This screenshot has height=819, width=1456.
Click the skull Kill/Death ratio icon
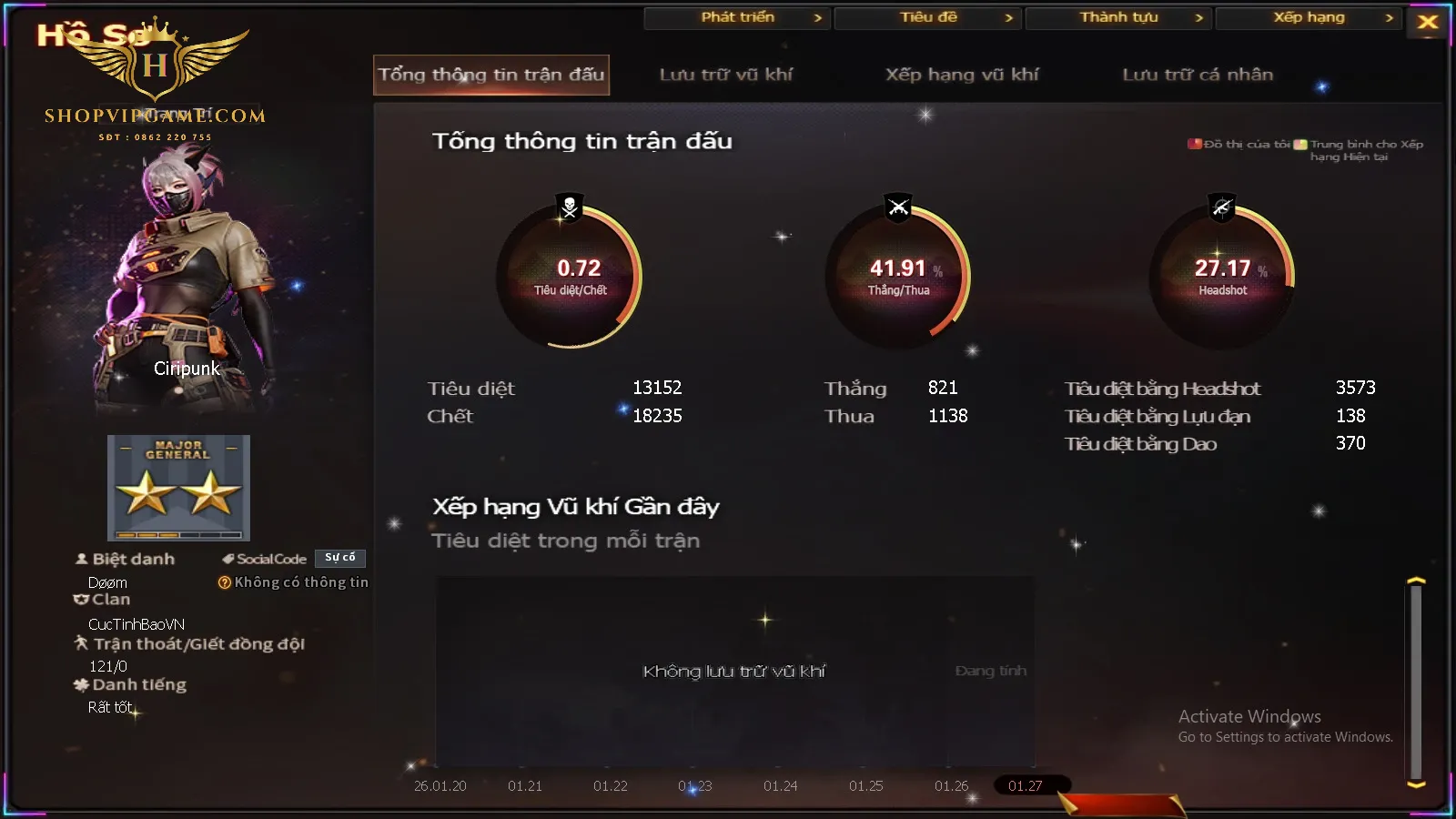pos(570,207)
